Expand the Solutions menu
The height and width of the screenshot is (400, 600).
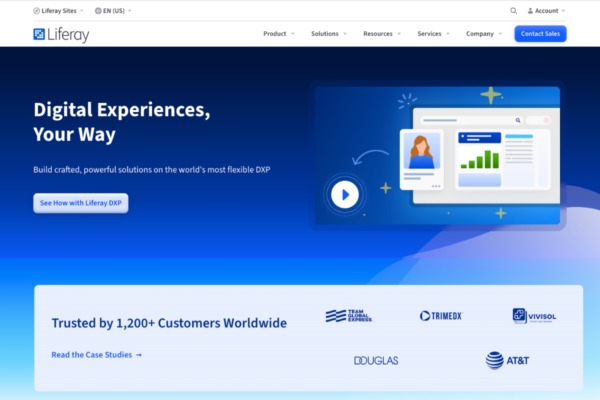click(x=329, y=34)
